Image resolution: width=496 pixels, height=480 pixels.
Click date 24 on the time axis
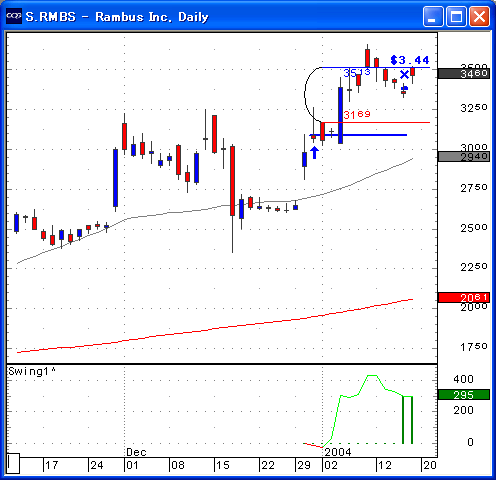[97, 465]
